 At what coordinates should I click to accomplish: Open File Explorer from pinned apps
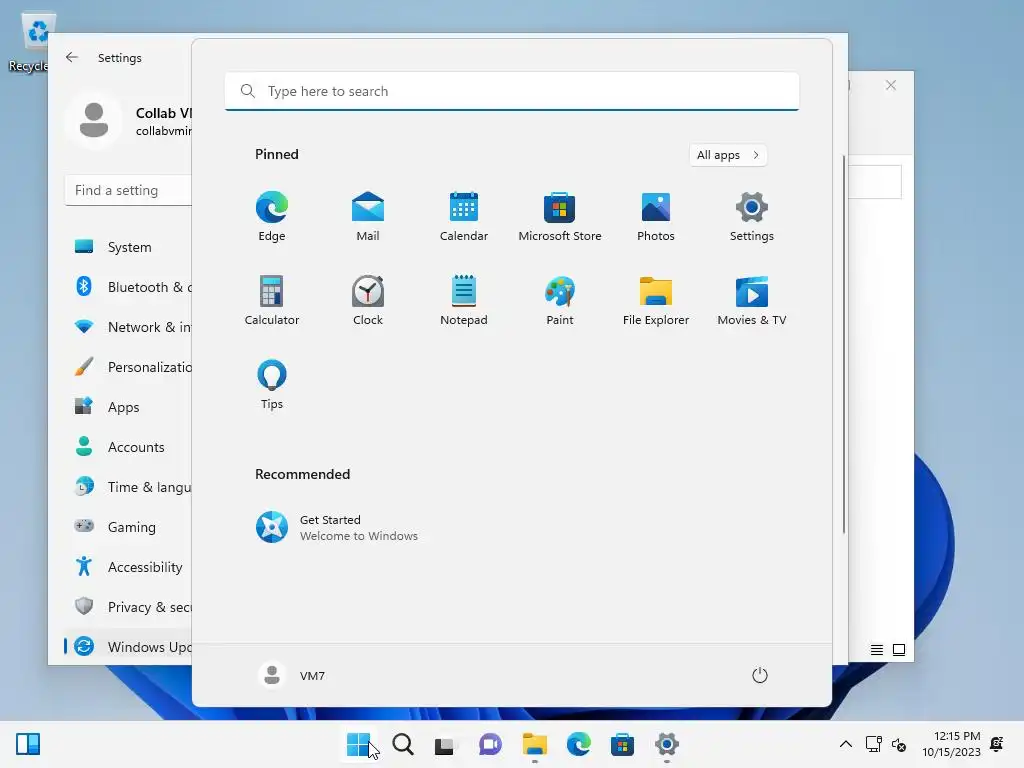tap(656, 300)
